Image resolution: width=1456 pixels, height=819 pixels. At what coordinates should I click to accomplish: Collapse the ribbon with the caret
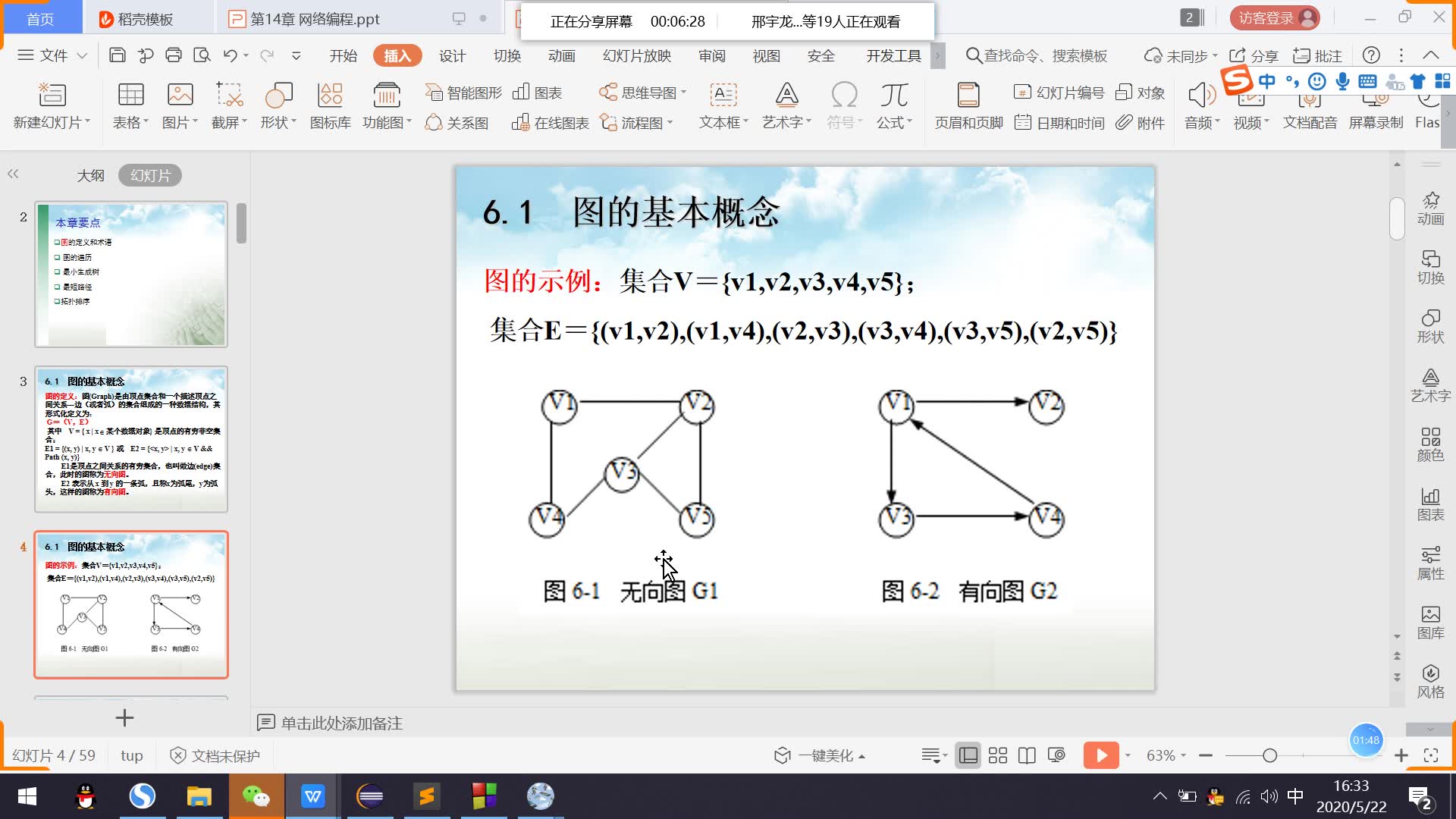[x=1431, y=55]
